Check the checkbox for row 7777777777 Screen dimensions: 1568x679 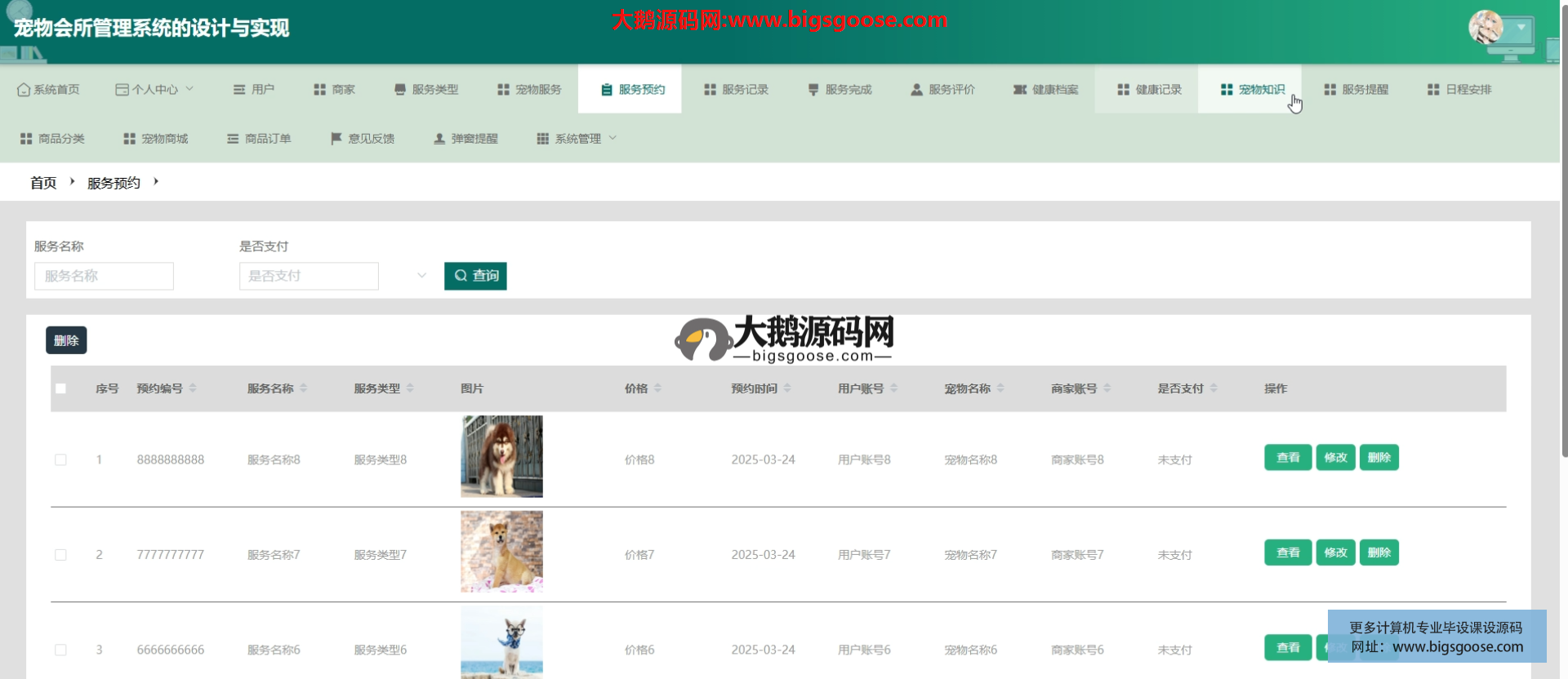(60, 555)
